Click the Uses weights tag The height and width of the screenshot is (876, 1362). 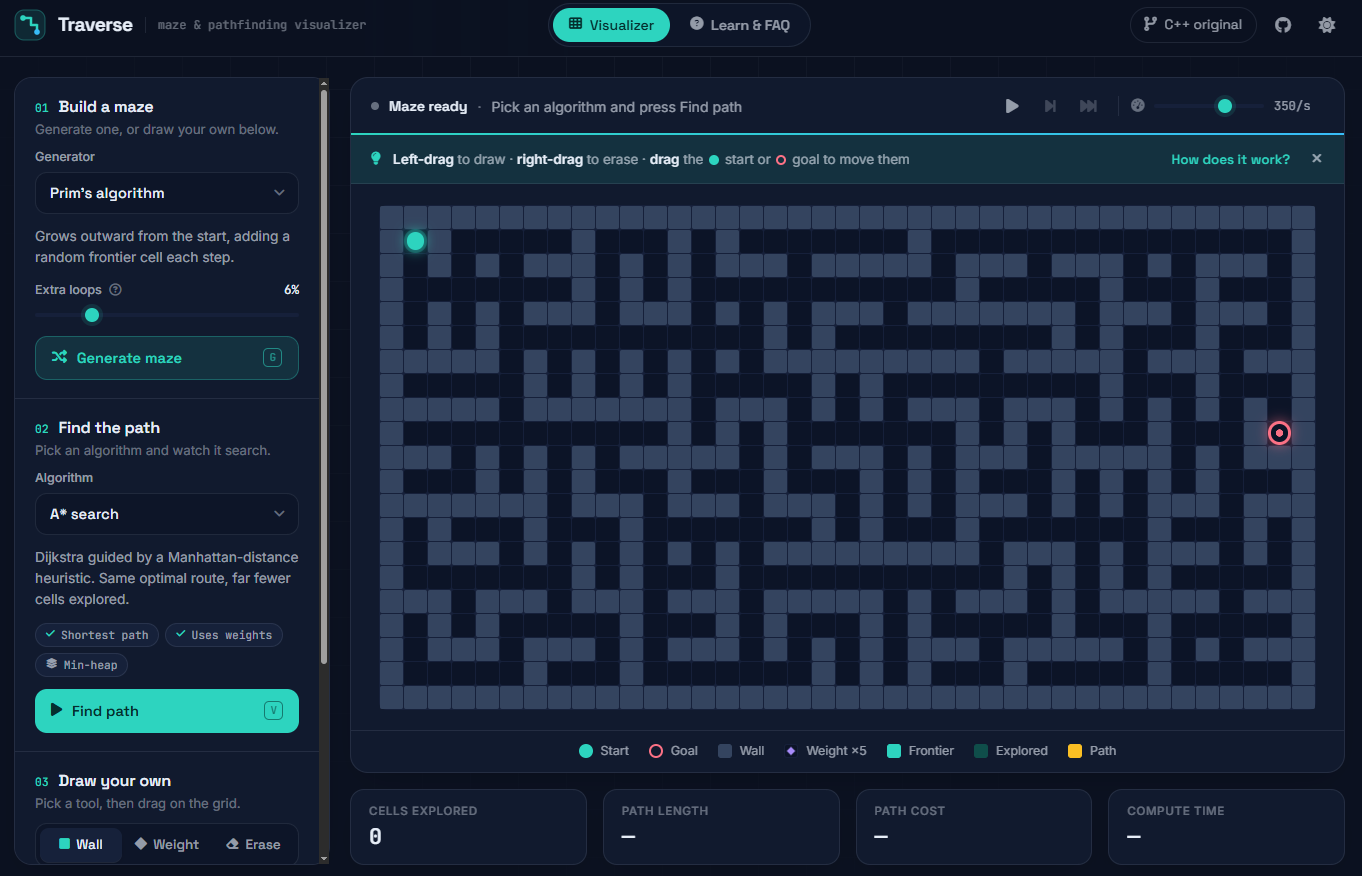(x=224, y=635)
